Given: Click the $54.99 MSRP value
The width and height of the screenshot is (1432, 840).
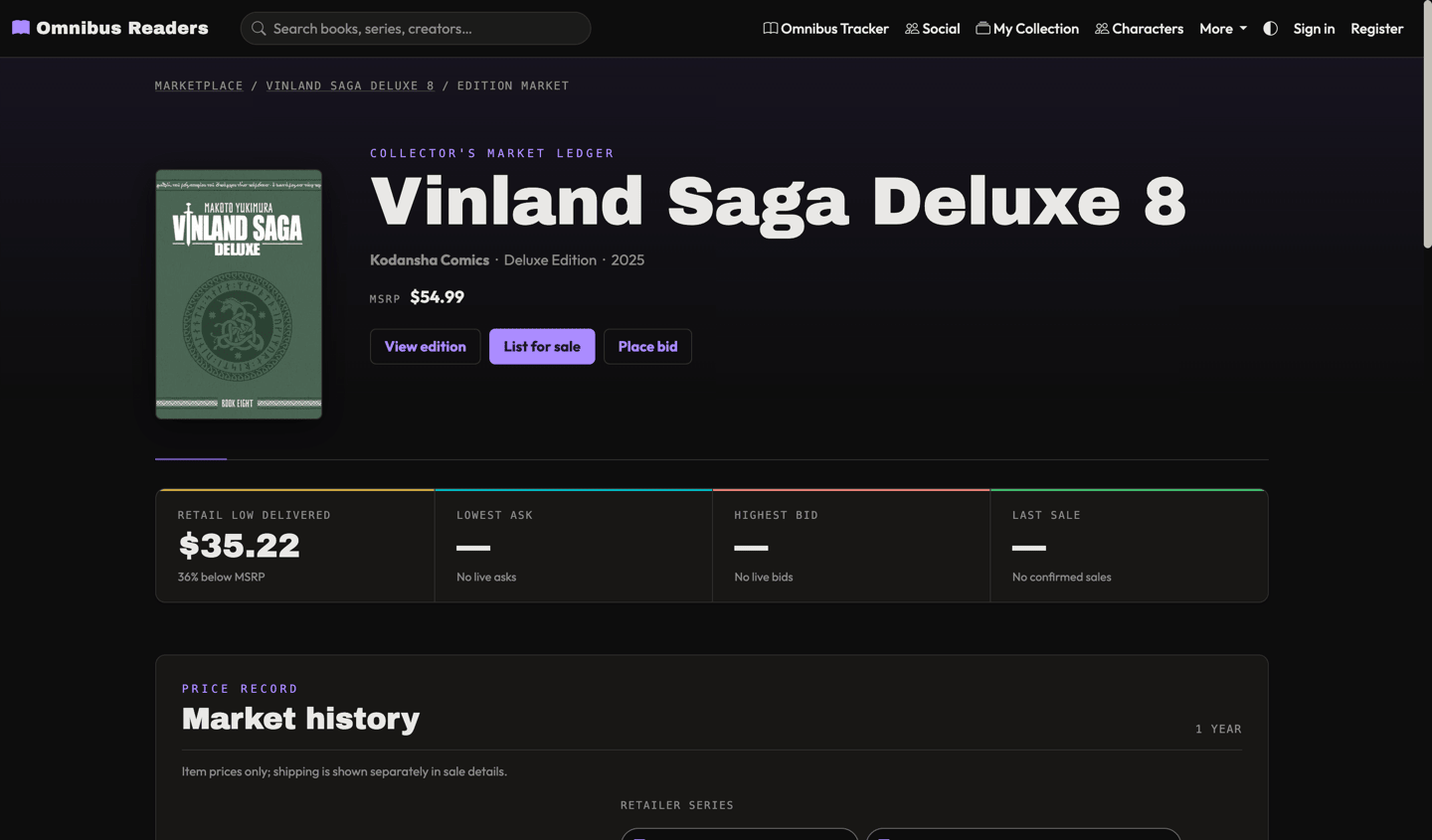Looking at the screenshot, I should 438,297.
